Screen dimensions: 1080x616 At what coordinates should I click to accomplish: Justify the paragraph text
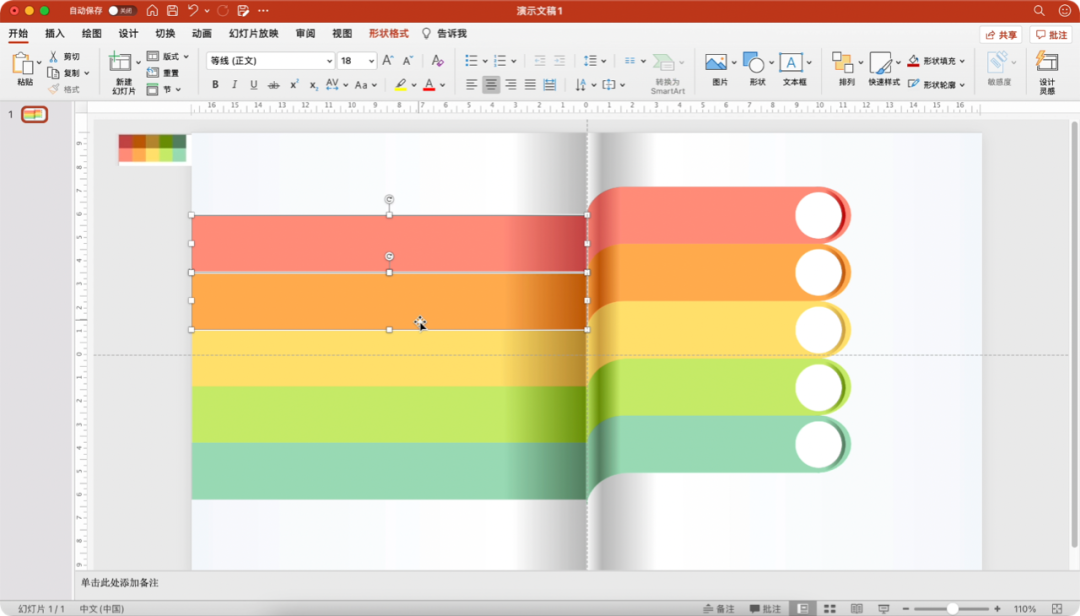point(530,85)
